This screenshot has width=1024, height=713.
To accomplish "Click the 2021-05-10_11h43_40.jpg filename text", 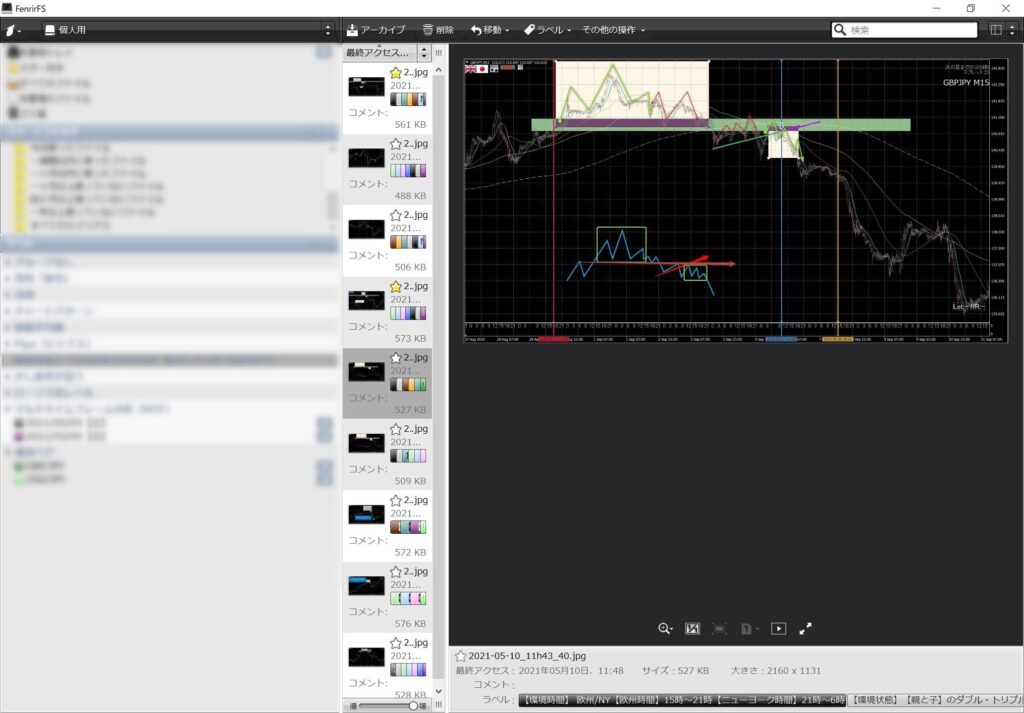I will tap(527, 656).
